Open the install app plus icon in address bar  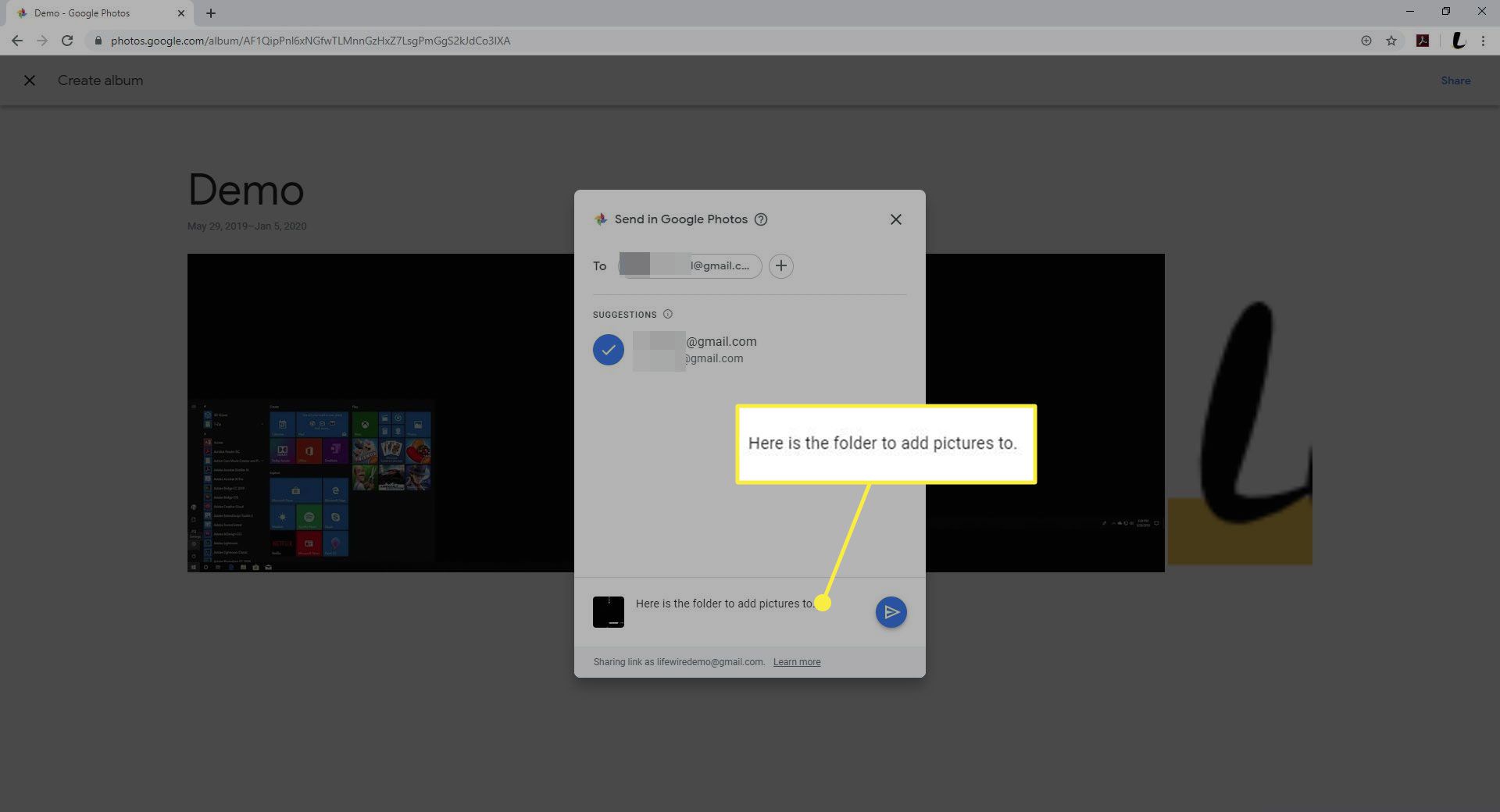[1366, 41]
